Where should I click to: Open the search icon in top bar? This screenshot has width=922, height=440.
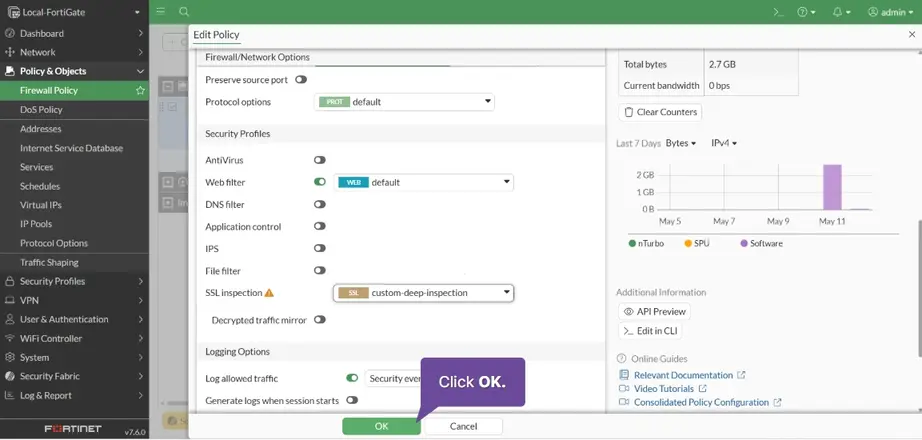(184, 12)
